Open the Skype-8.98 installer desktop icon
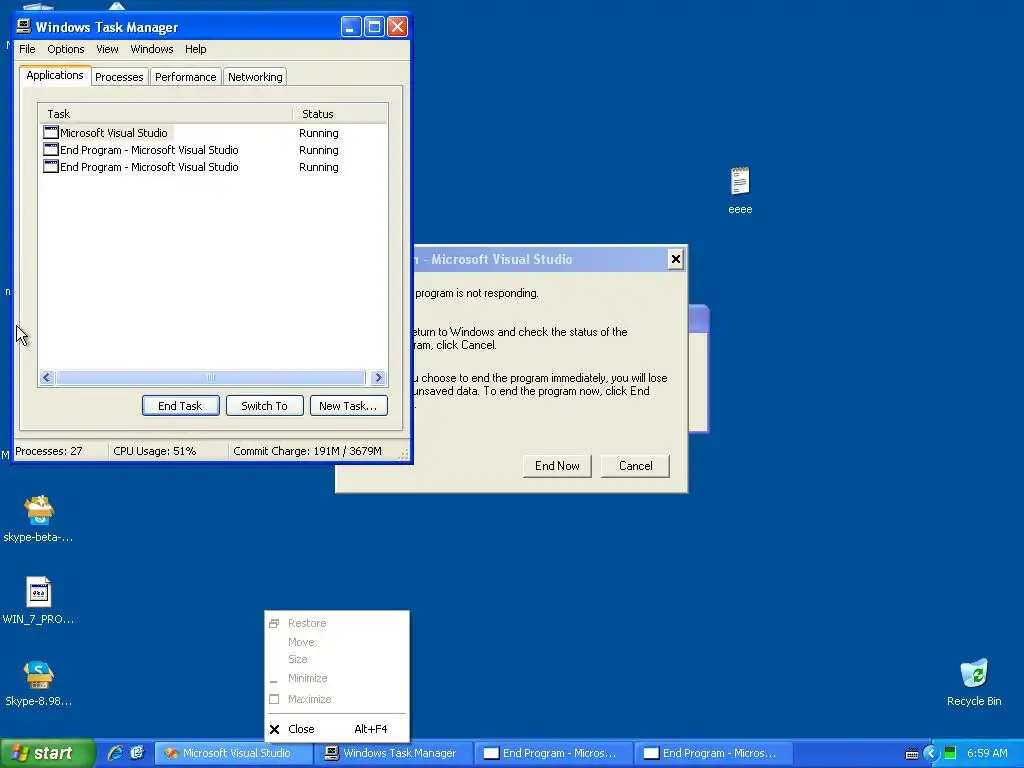 pos(38,682)
